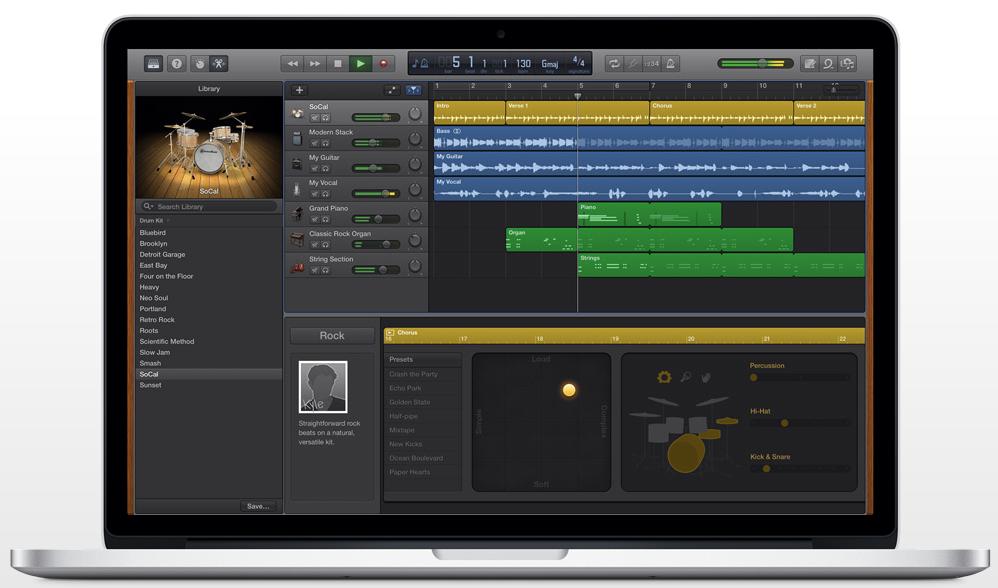The height and width of the screenshot is (588, 998).
Task: Select Bluebird in the drum kit list
Action: [209, 233]
